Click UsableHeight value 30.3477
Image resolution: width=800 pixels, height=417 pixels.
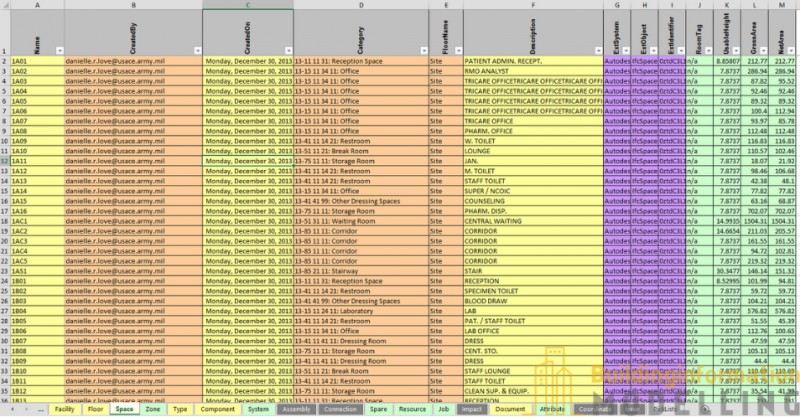[727, 271]
